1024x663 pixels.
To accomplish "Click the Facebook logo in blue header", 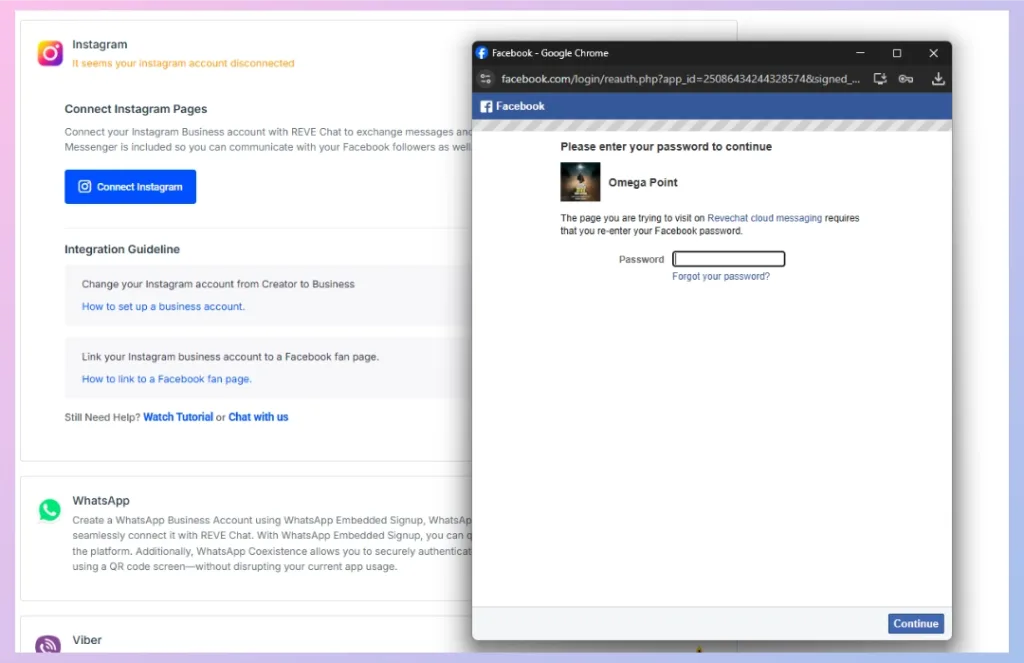I will coord(486,106).
